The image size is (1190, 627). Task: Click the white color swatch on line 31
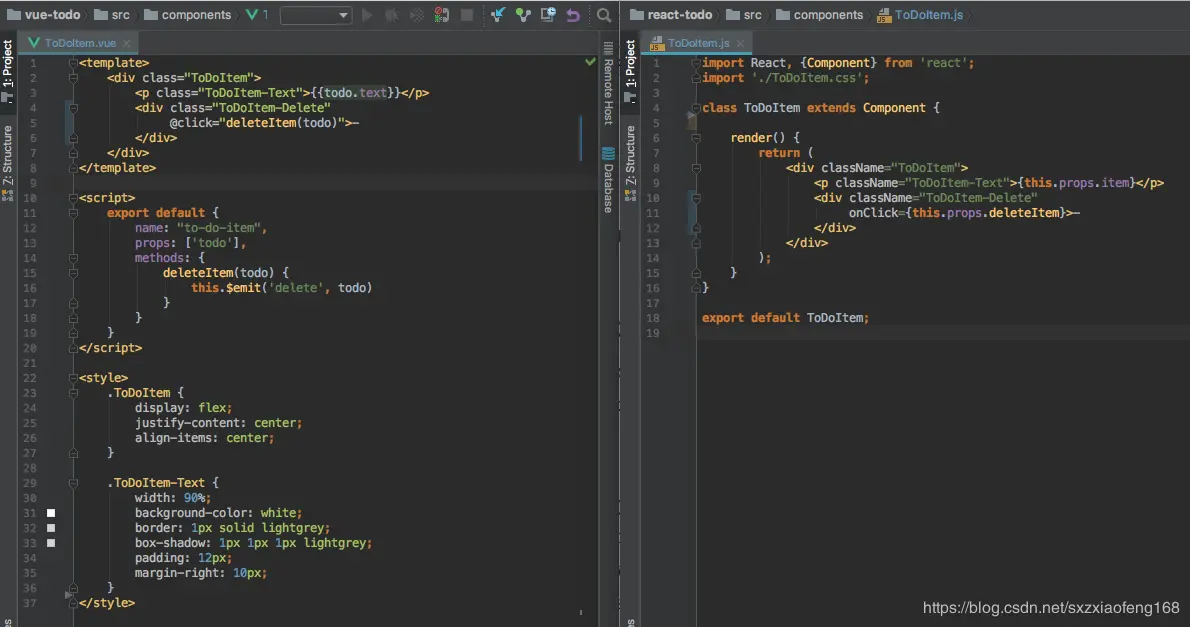(x=51, y=513)
